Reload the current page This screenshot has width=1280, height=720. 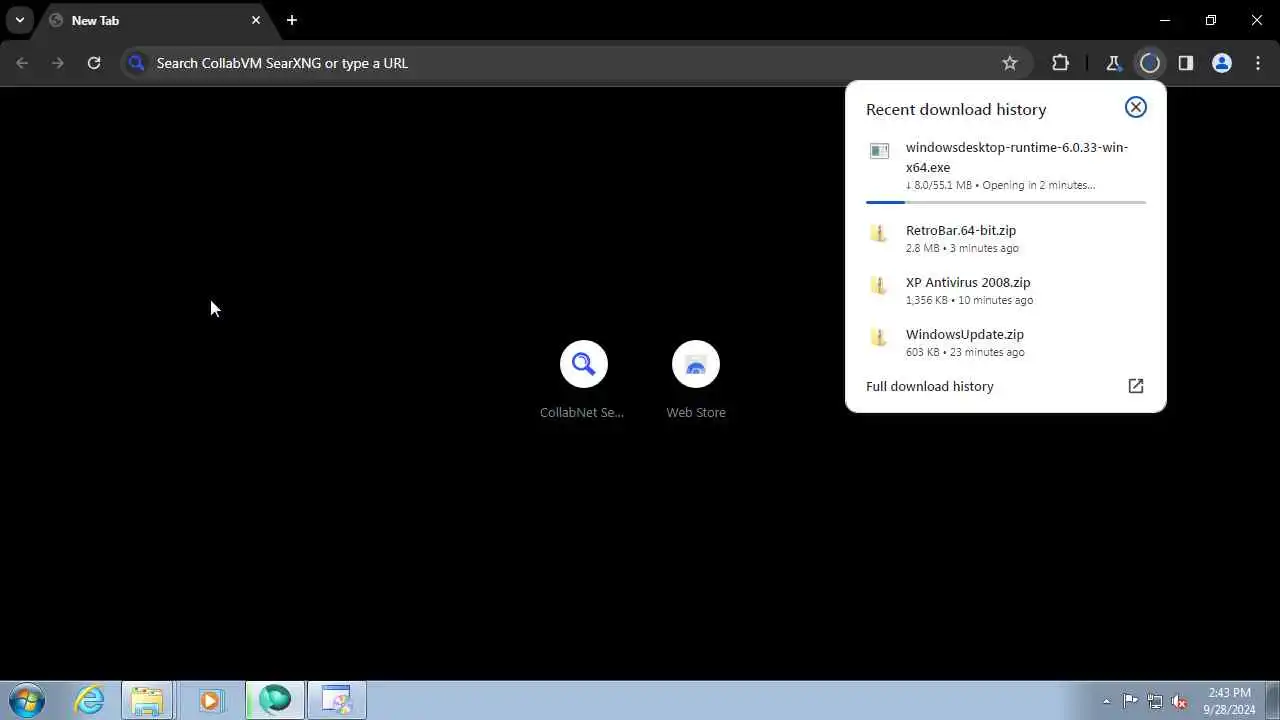point(94,63)
